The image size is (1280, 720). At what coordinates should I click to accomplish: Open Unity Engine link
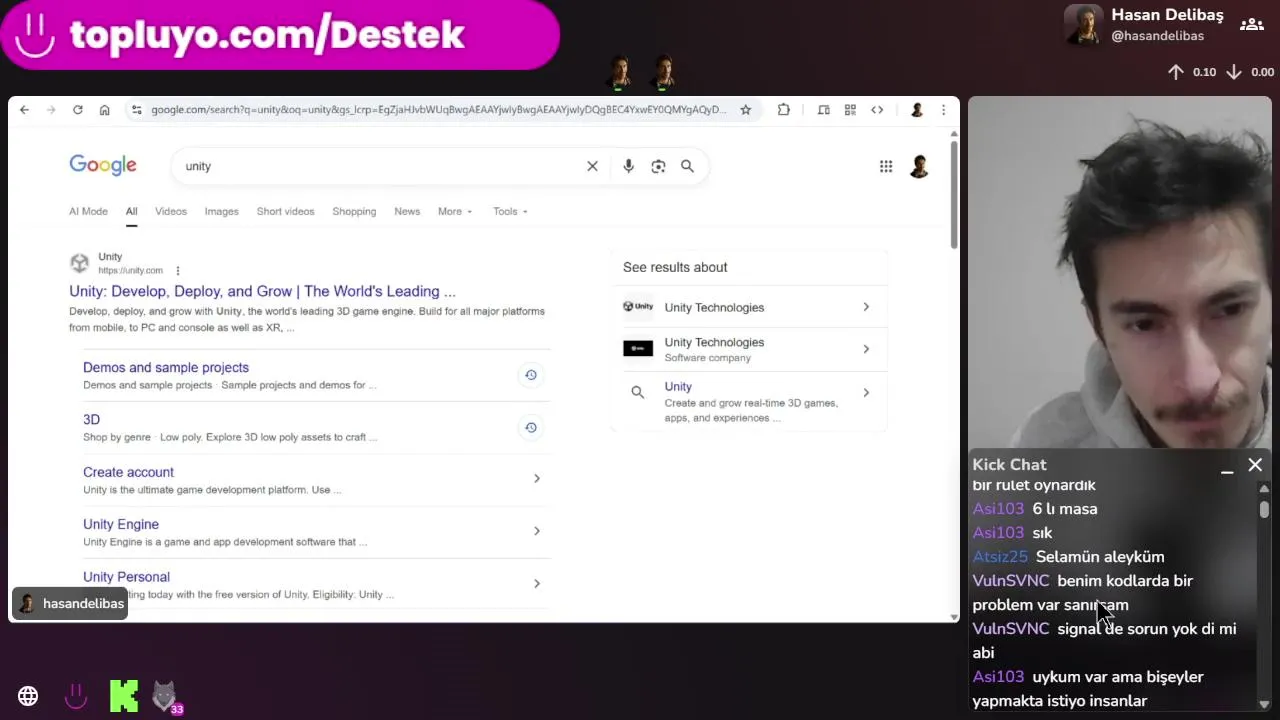click(x=121, y=524)
